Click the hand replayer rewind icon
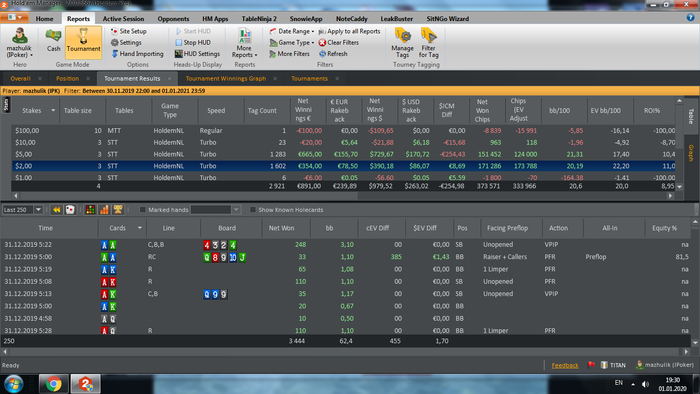The width and height of the screenshot is (700, 394). point(57,210)
